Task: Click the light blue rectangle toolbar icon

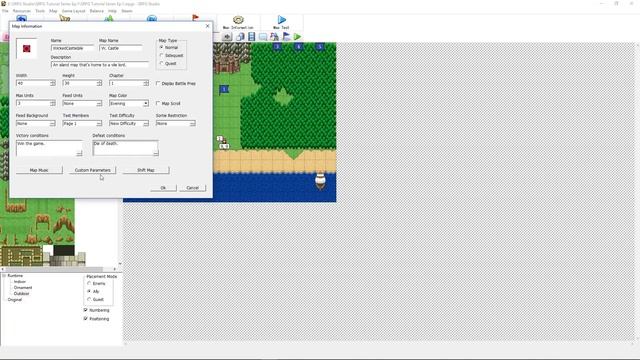Action: (263, 37)
